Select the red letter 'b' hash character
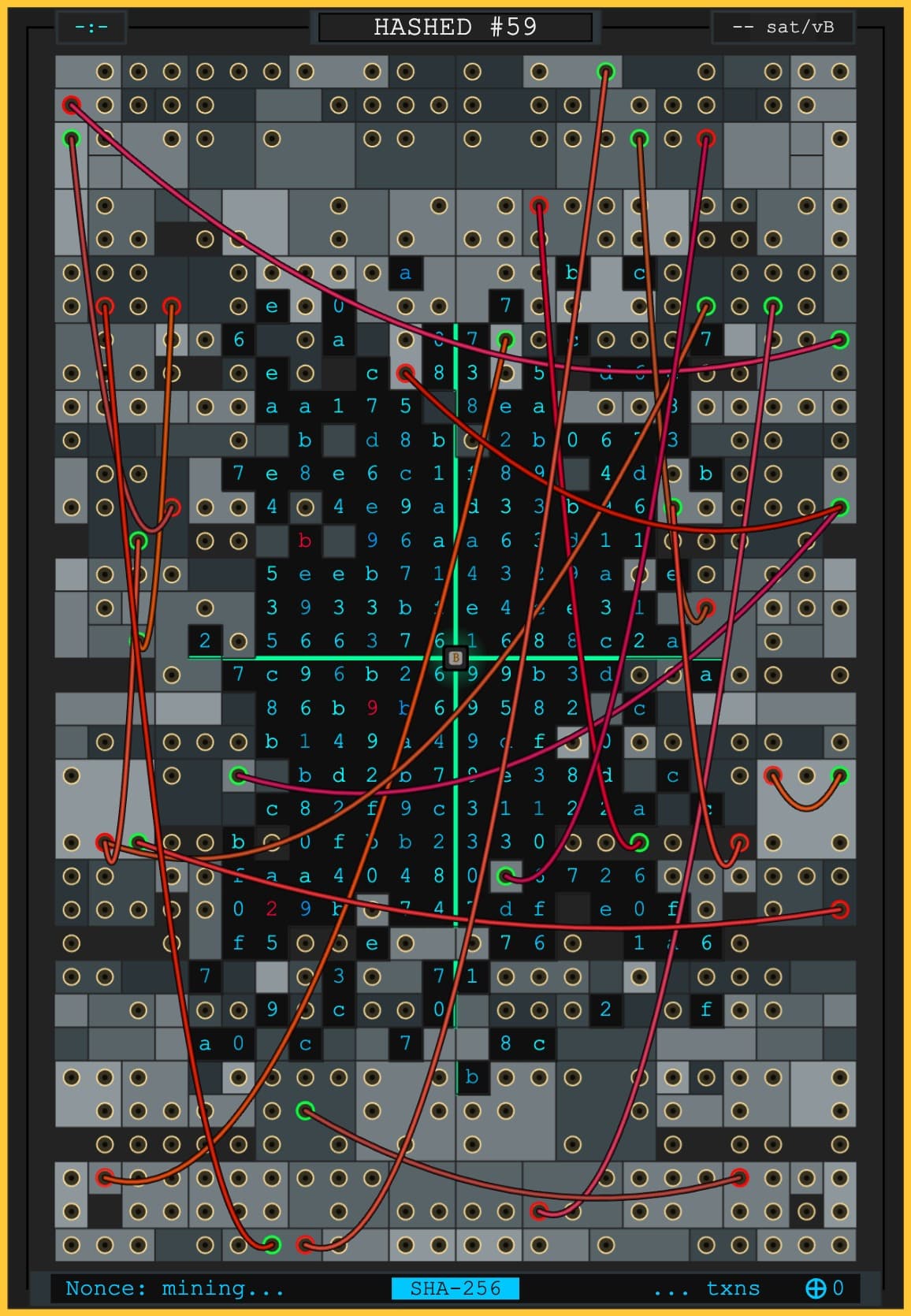Viewport: 911px width, 1316px height. click(x=305, y=541)
